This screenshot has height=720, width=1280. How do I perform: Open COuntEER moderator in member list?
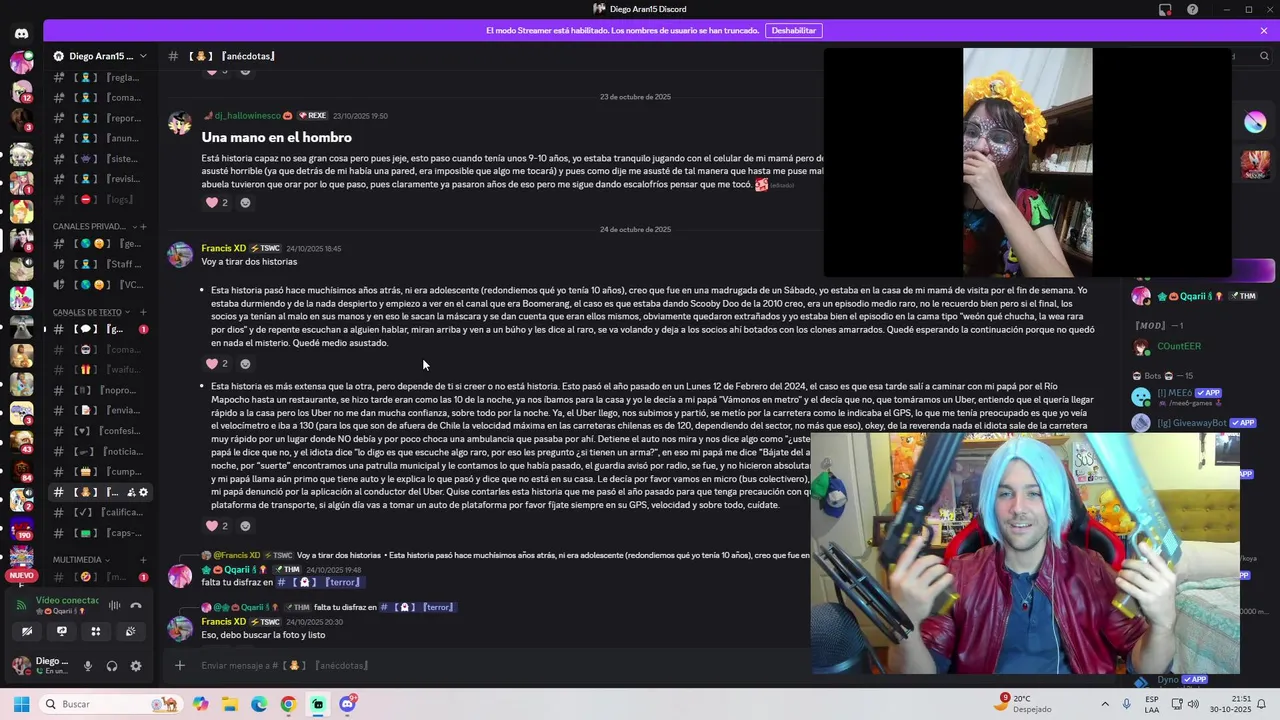click(x=1178, y=346)
